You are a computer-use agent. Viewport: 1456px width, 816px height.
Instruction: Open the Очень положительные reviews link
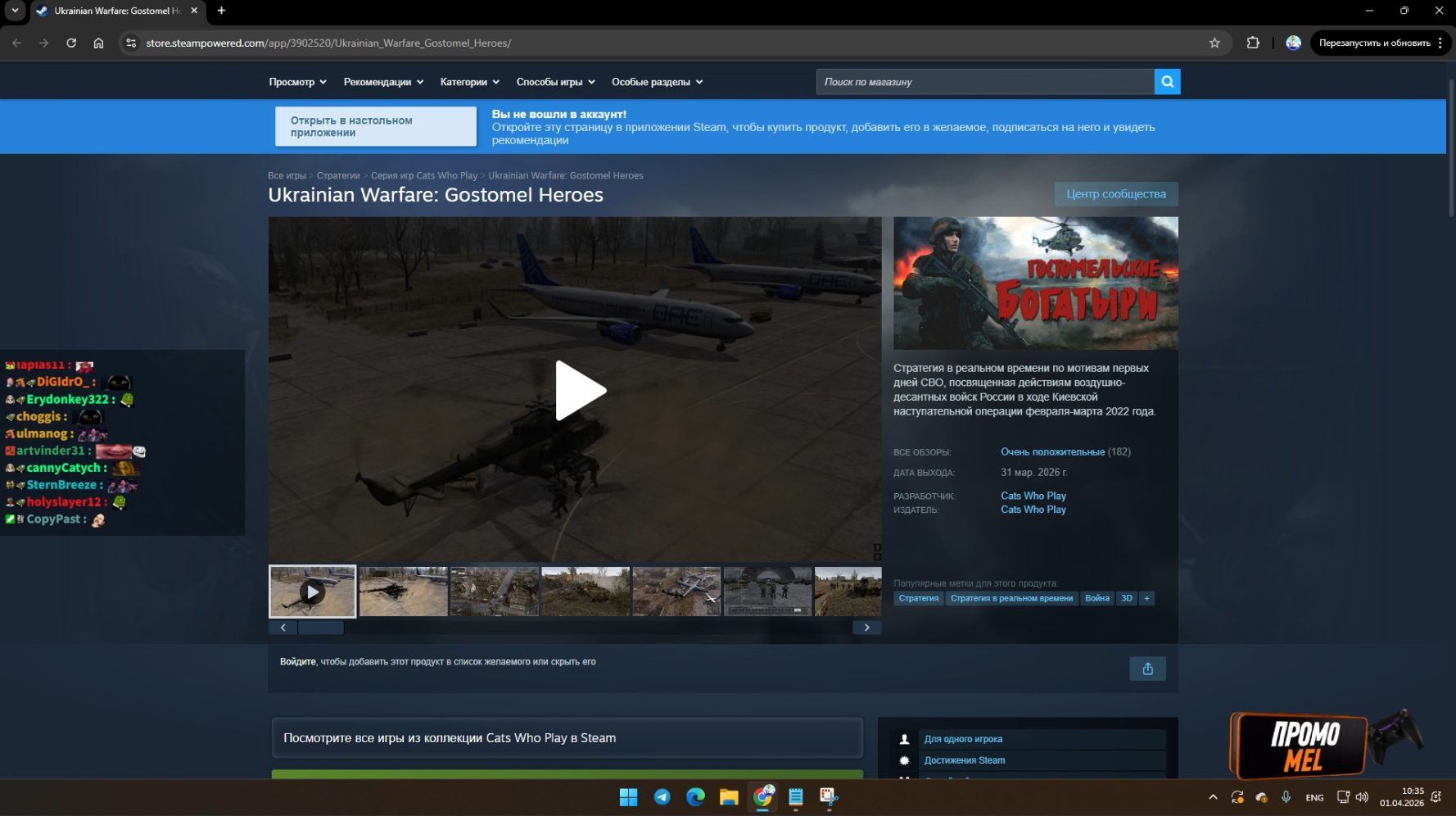pyautogui.click(x=1052, y=452)
